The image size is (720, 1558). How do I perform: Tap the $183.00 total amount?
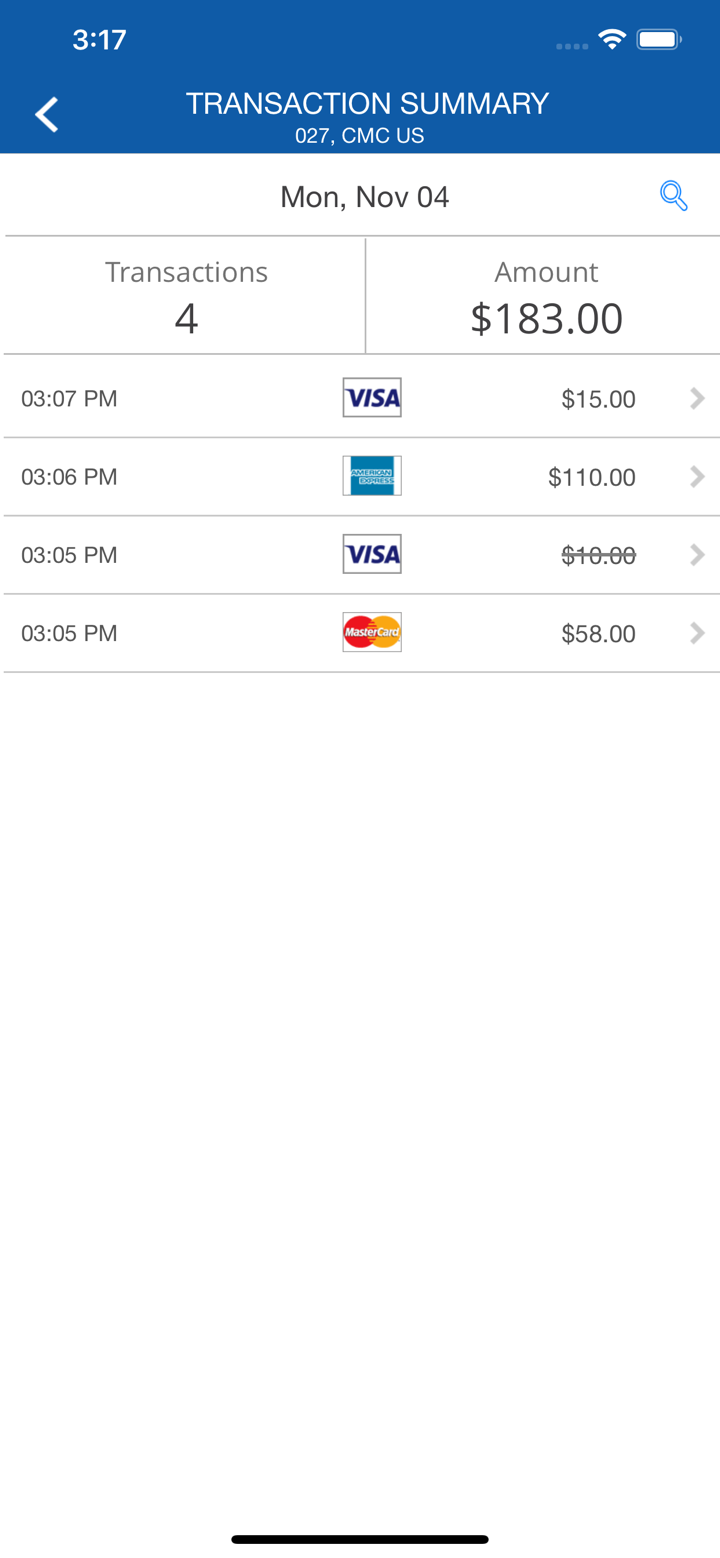547,318
